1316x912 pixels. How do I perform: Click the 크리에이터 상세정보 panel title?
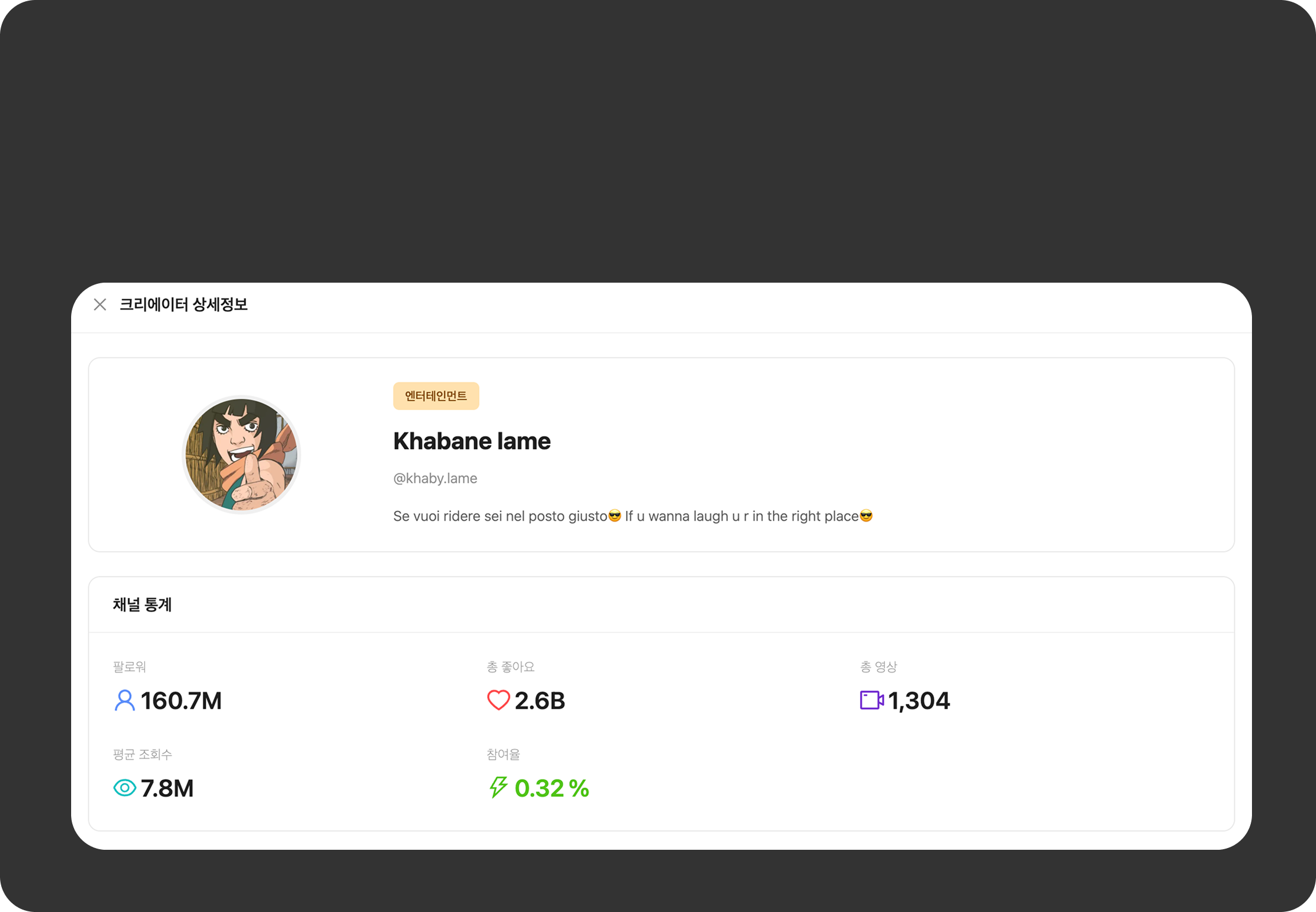[x=184, y=305]
